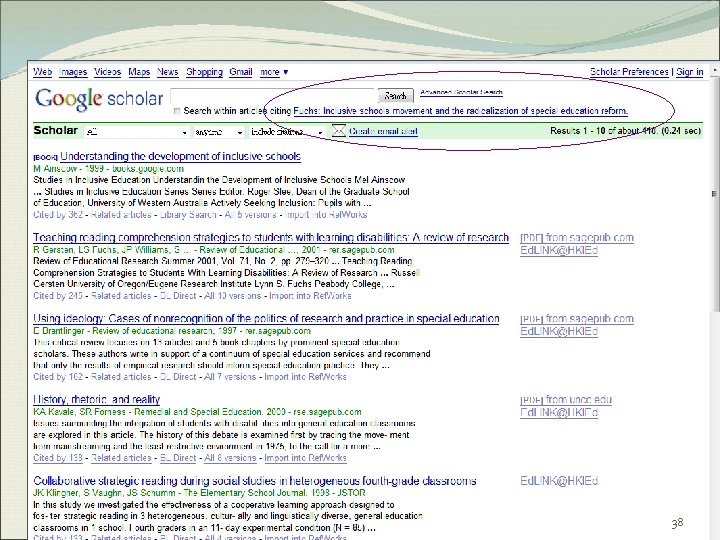Click the envelope email alert icon
The width and height of the screenshot is (720, 540).
338,131
